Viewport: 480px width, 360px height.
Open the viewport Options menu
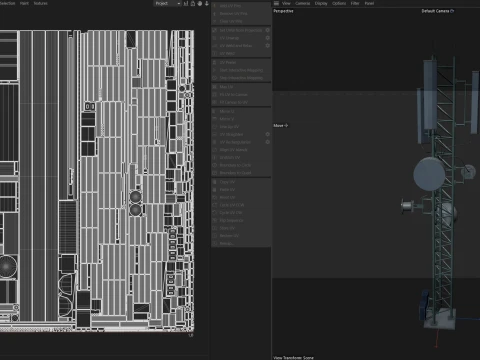[x=339, y=3]
